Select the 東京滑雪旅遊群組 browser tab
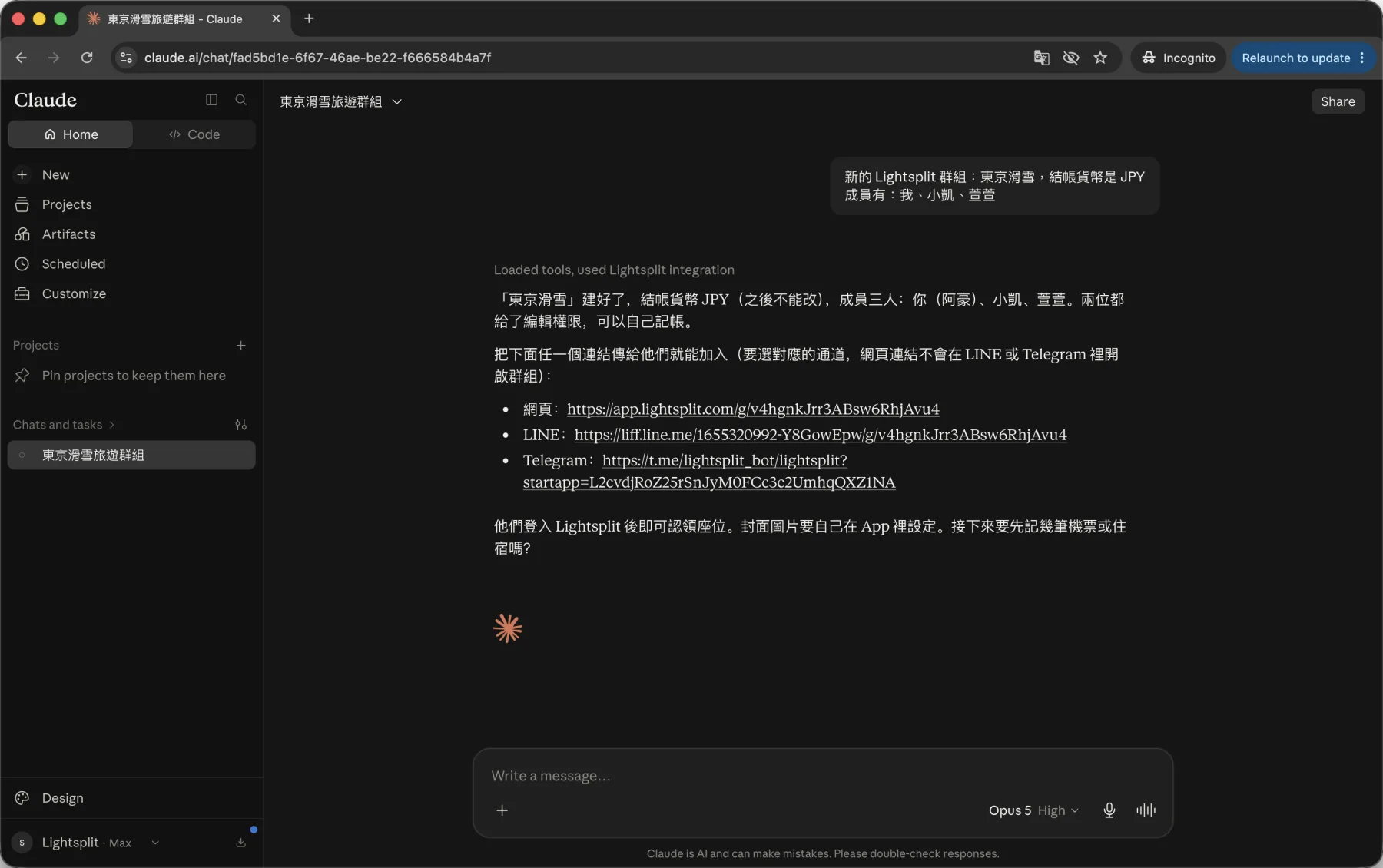This screenshot has height=868, width=1383. (184, 18)
